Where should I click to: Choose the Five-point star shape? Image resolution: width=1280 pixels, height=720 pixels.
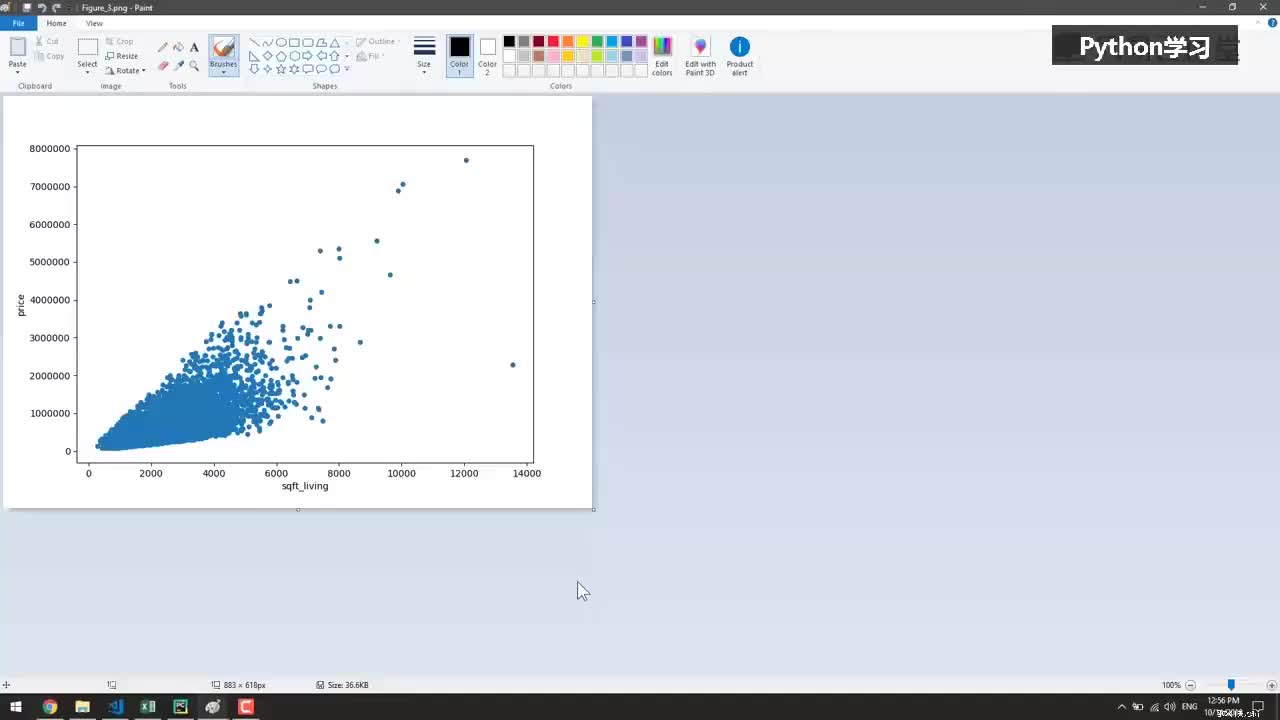[281, 69]
